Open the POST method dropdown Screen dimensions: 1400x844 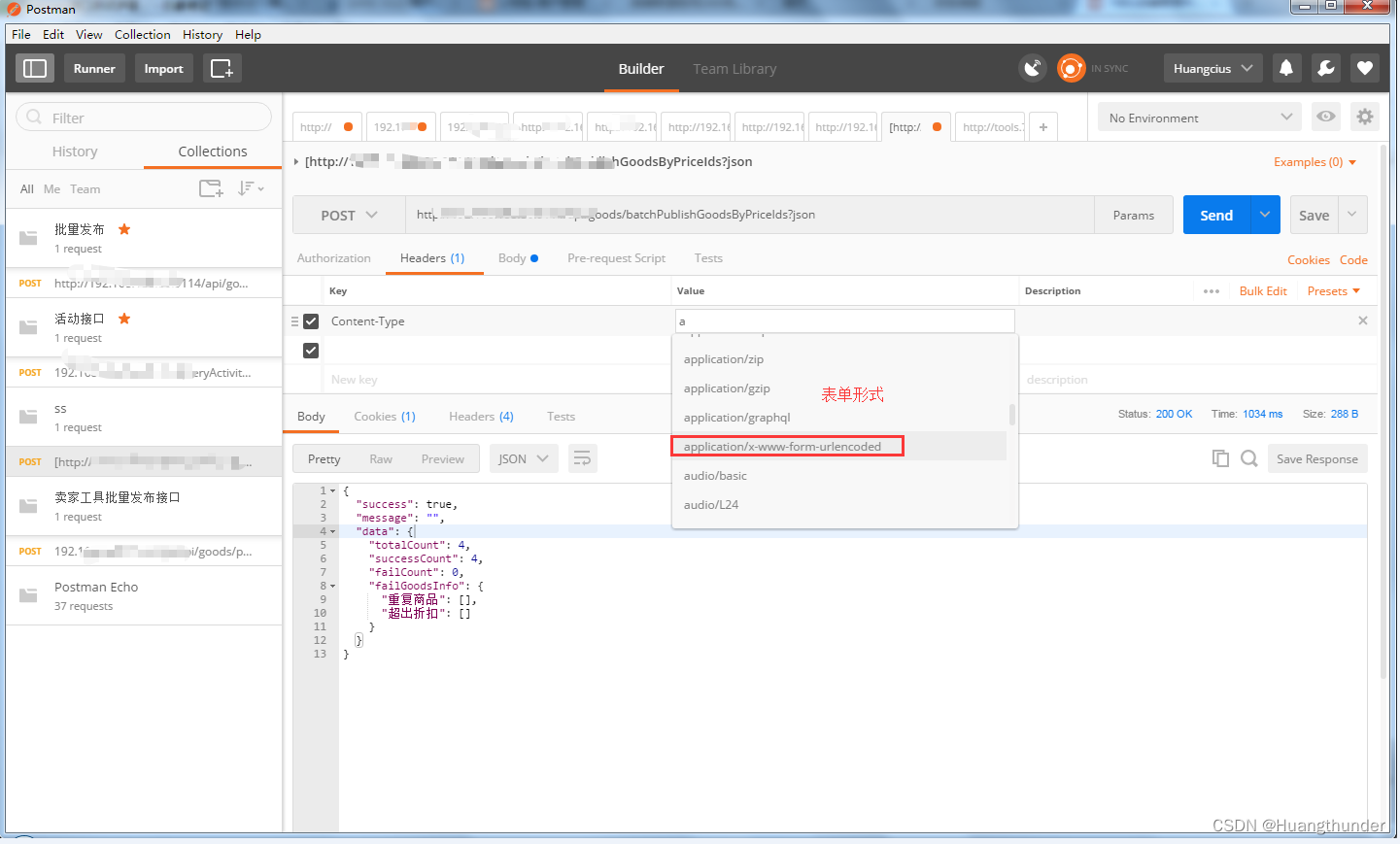click(x=349, y=215)
